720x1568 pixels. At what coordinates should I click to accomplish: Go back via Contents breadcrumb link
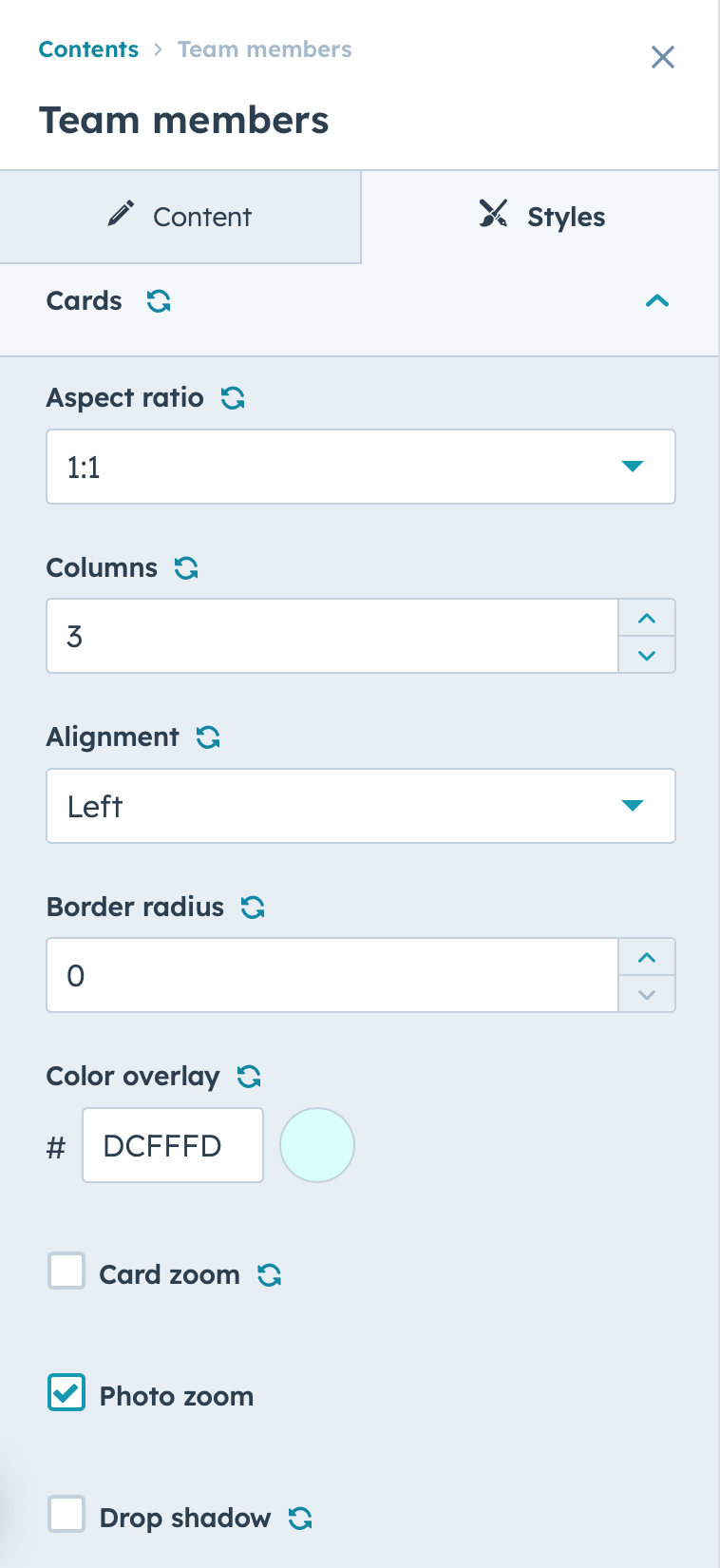pyautogui.click(x=88, y=49)
